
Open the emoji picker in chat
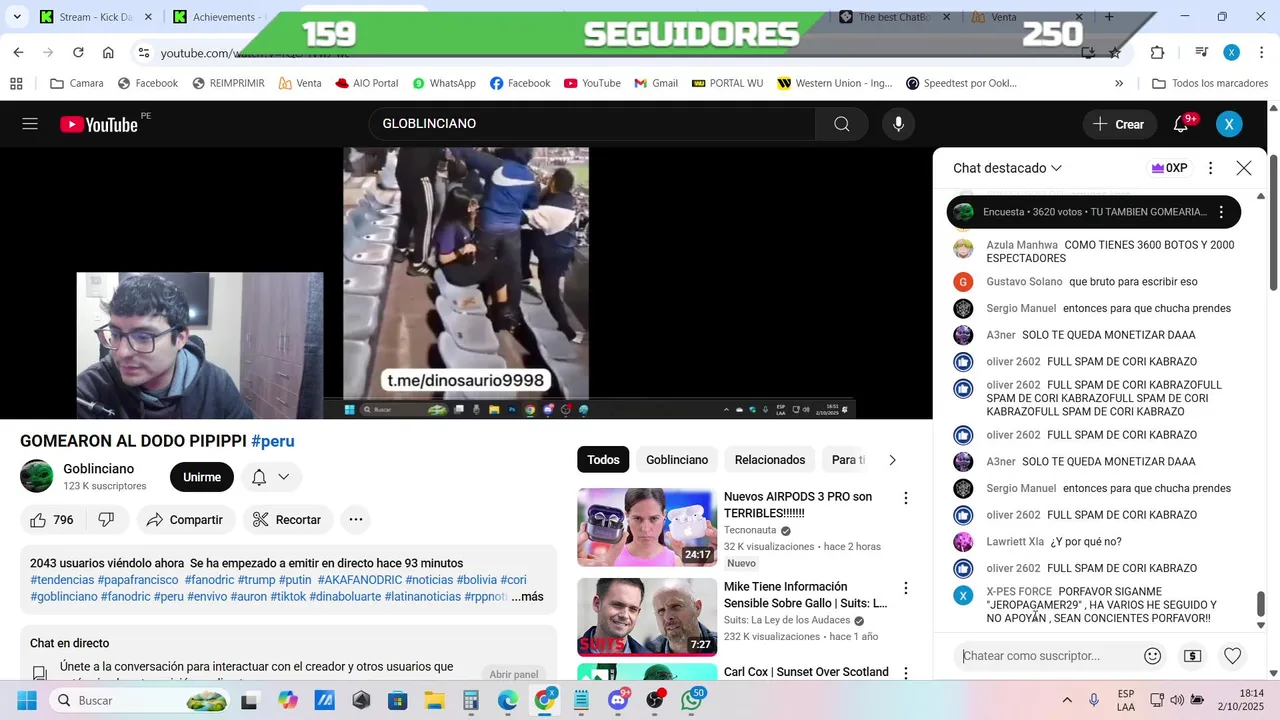click(1152, 656)
